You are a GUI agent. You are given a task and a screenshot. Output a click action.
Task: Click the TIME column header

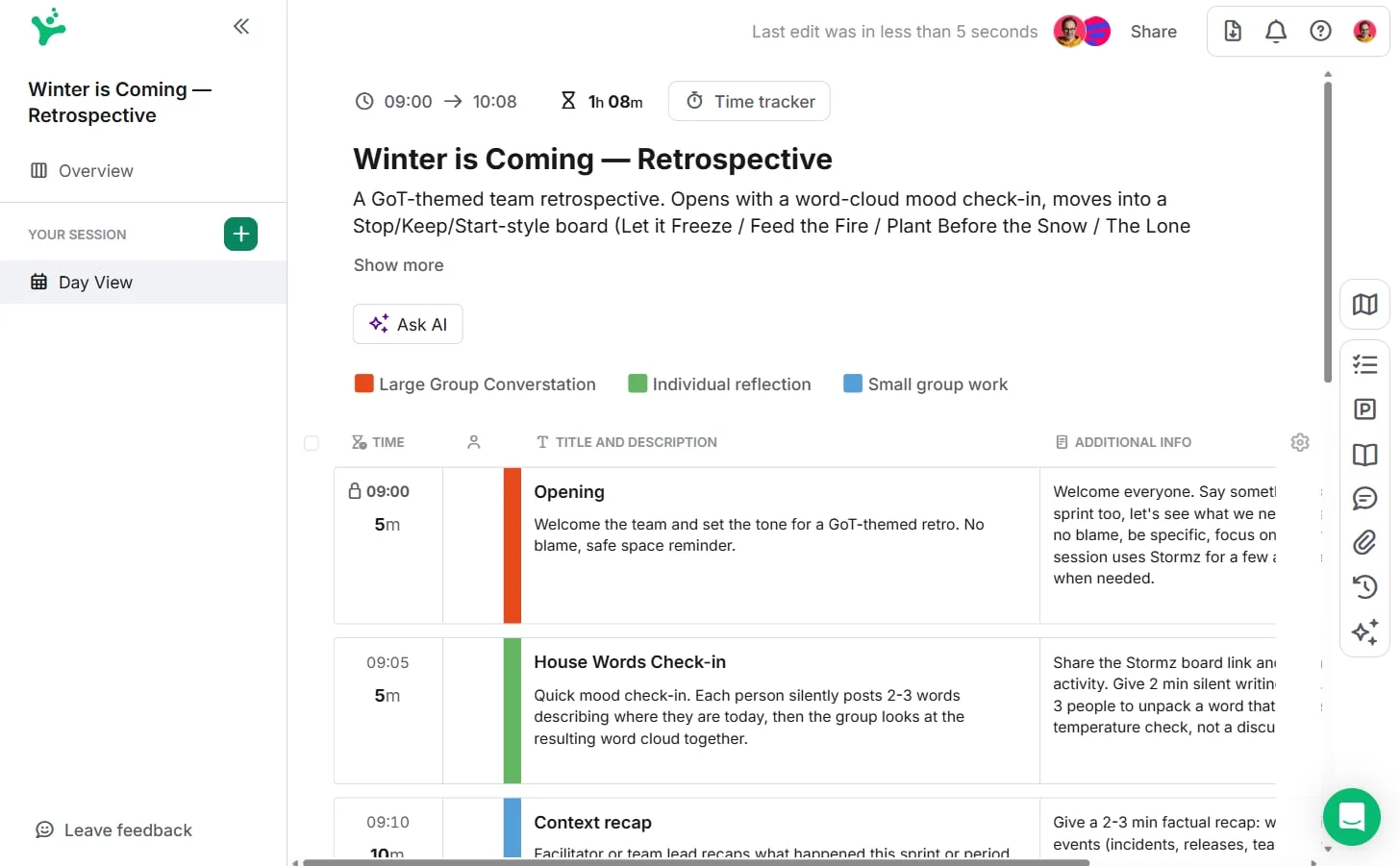tap(378, 442)
